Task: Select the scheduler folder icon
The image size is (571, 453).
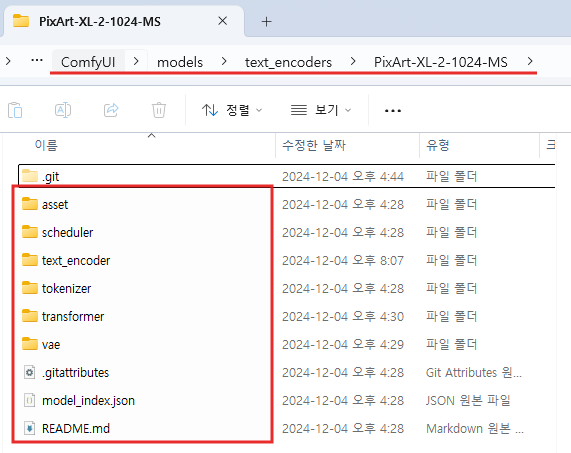Action: pos(29,232)
